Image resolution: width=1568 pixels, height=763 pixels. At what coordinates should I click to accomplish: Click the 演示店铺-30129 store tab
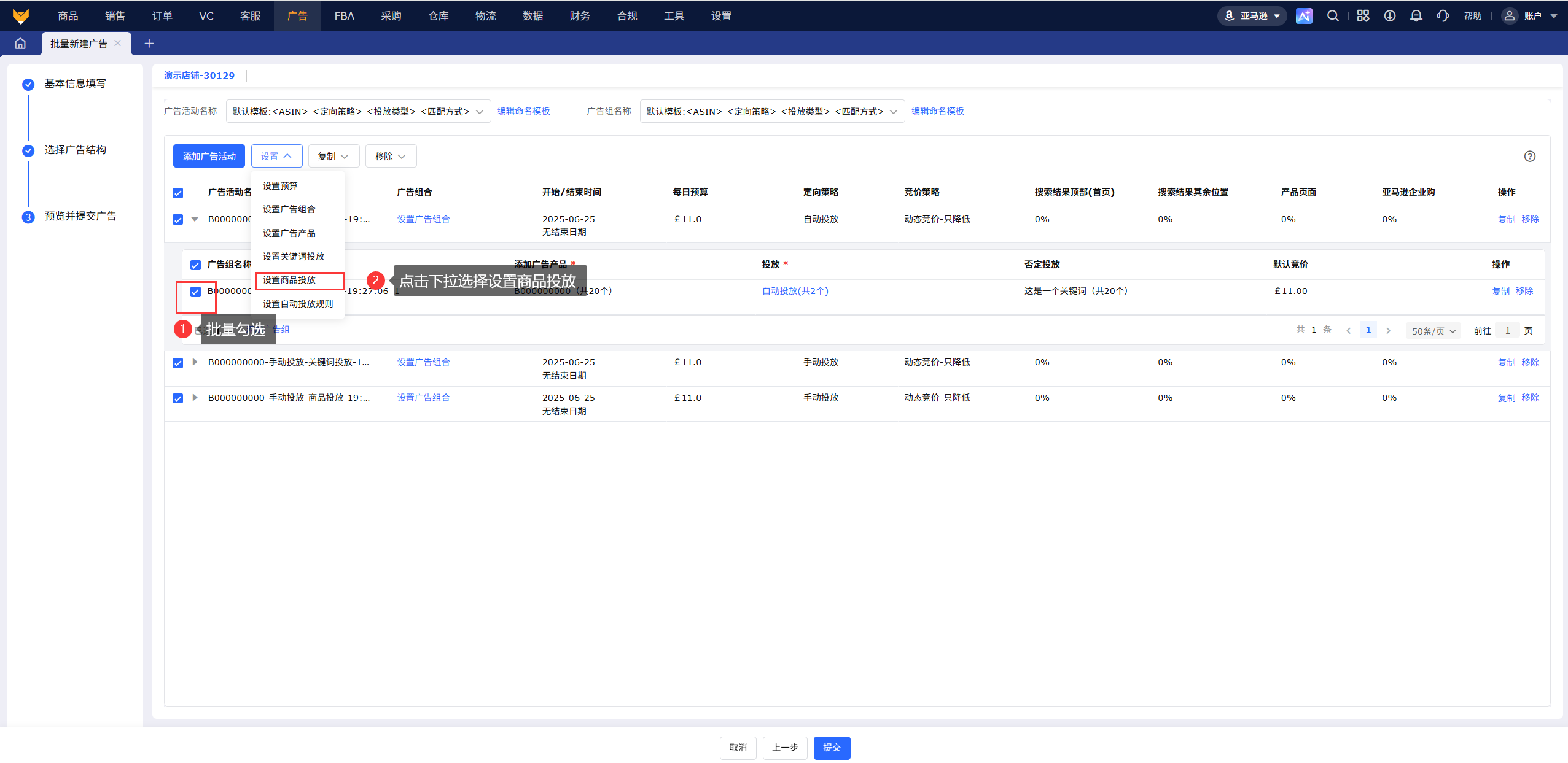[x=199, y=76]
